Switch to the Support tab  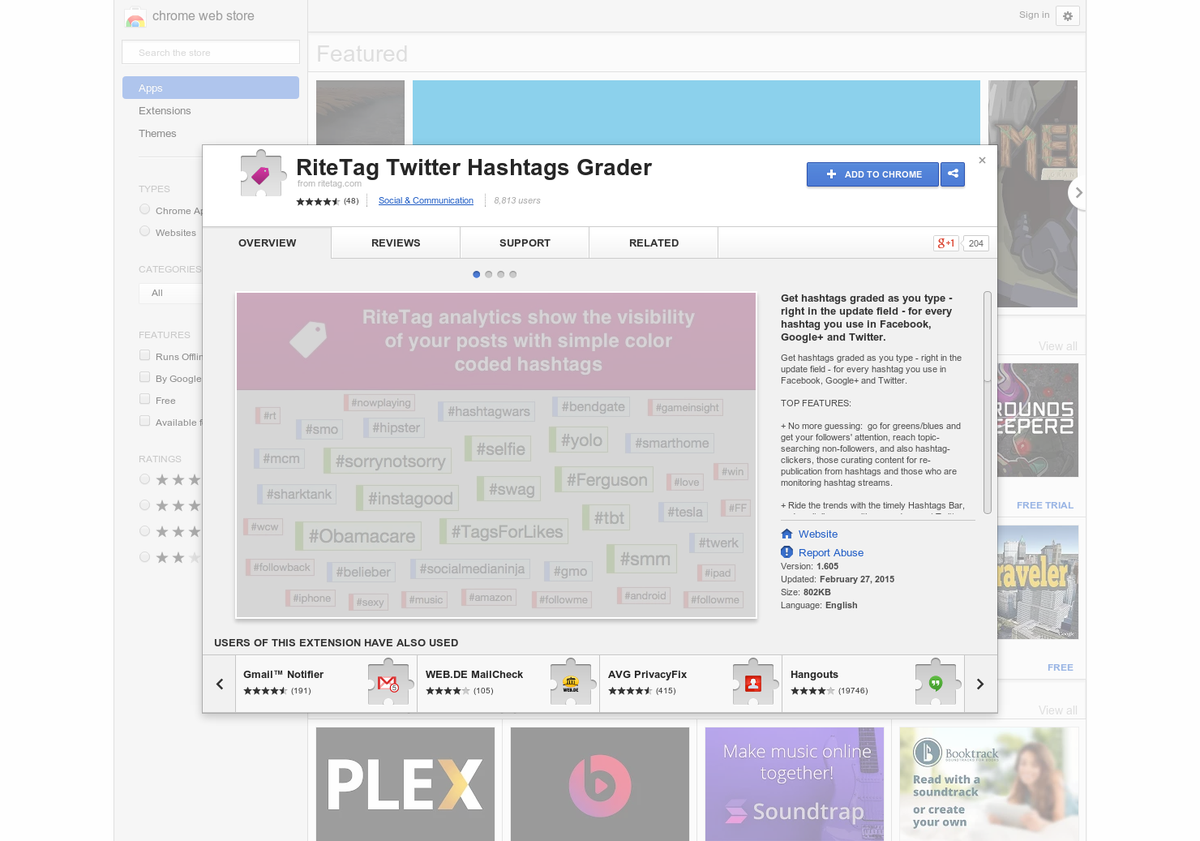[525, 243]
